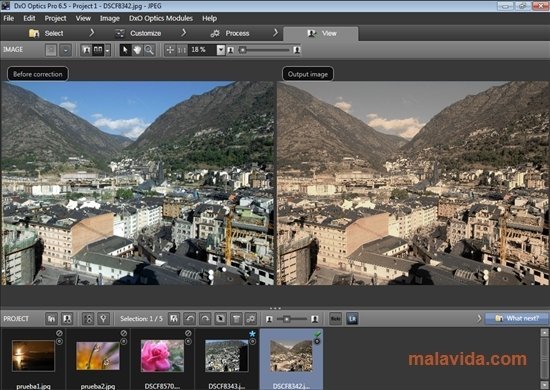This screenshot has width=550, height=390.
Task: Click the 18 % zoom value field
Action: coord(202,50)
